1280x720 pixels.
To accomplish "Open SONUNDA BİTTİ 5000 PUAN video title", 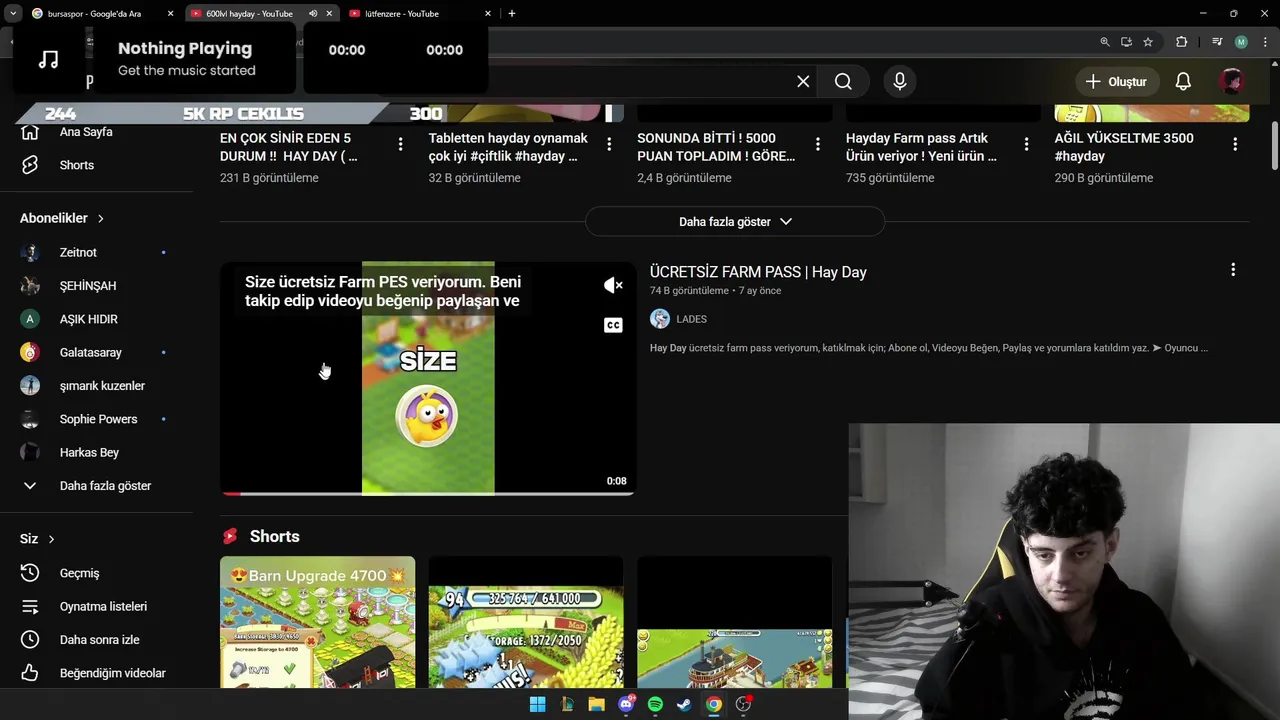I will click(716, 147).
